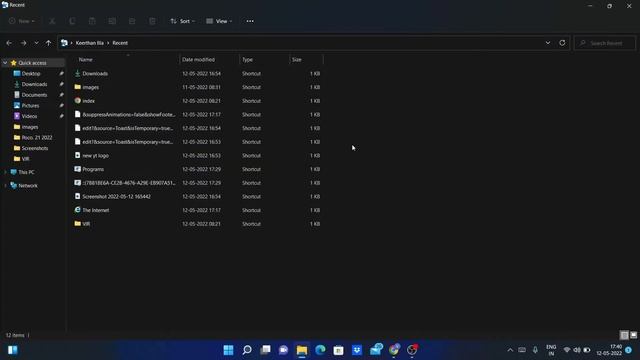Viewport: 640px width, 360px height.
Task: Open Videos in the sidebar
Action: coord(29,116)
